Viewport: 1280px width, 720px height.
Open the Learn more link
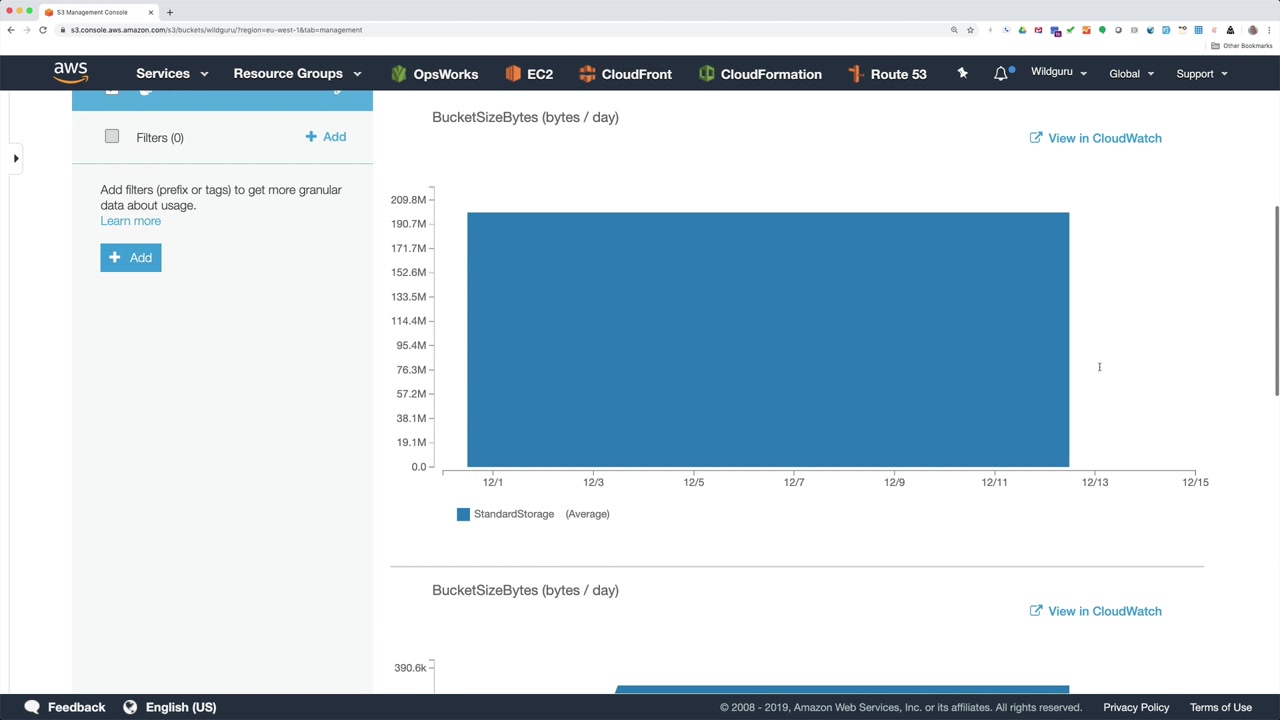[130, 221]
